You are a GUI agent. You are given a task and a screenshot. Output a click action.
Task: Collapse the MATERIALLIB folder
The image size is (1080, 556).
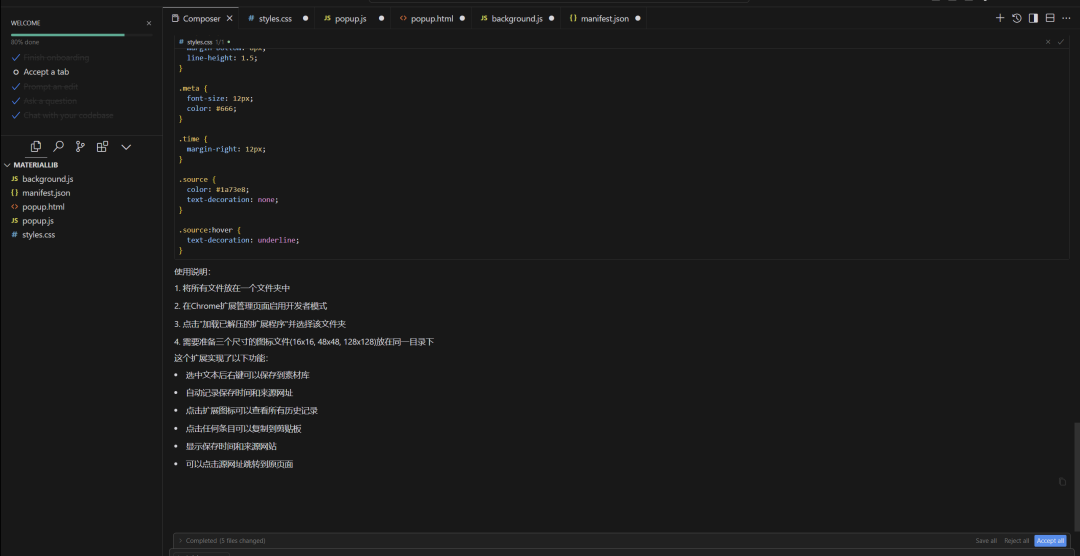point(36,165)
